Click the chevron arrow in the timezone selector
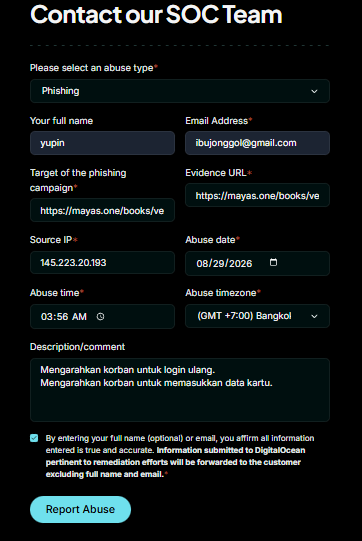The width and height of the screenshot is (362, 541). pyautogui.click(x=314, y=316)
